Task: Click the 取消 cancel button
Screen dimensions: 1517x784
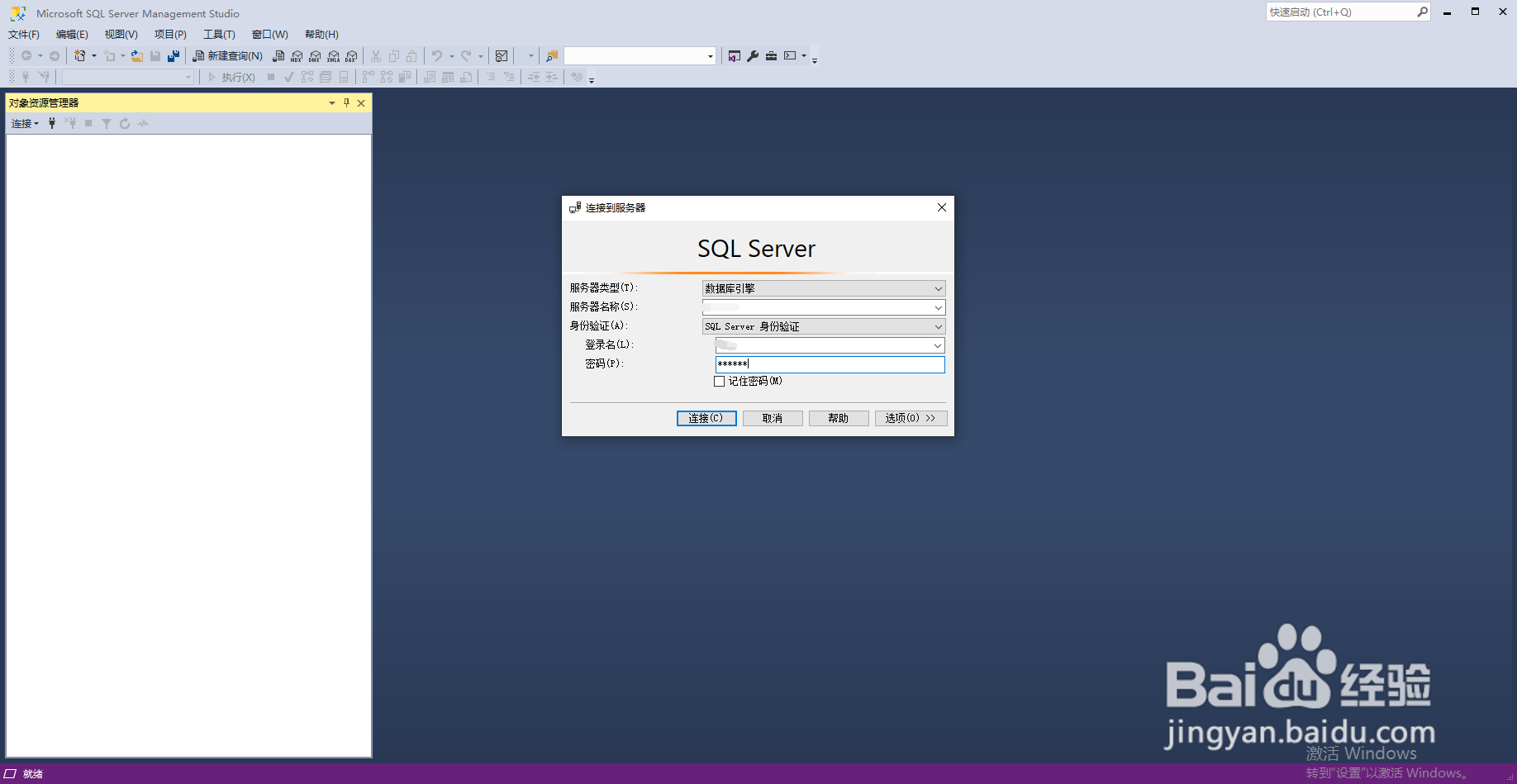Action: coord(773,418)
